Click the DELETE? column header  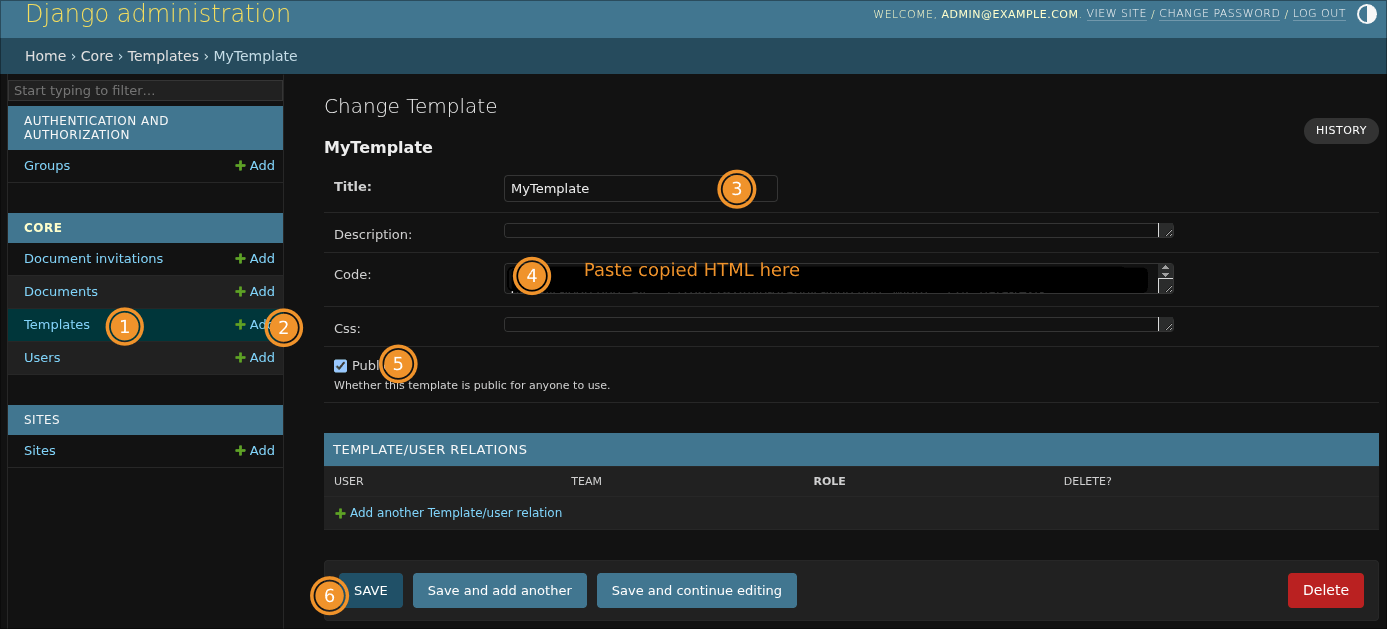[x=1087, y=482]
